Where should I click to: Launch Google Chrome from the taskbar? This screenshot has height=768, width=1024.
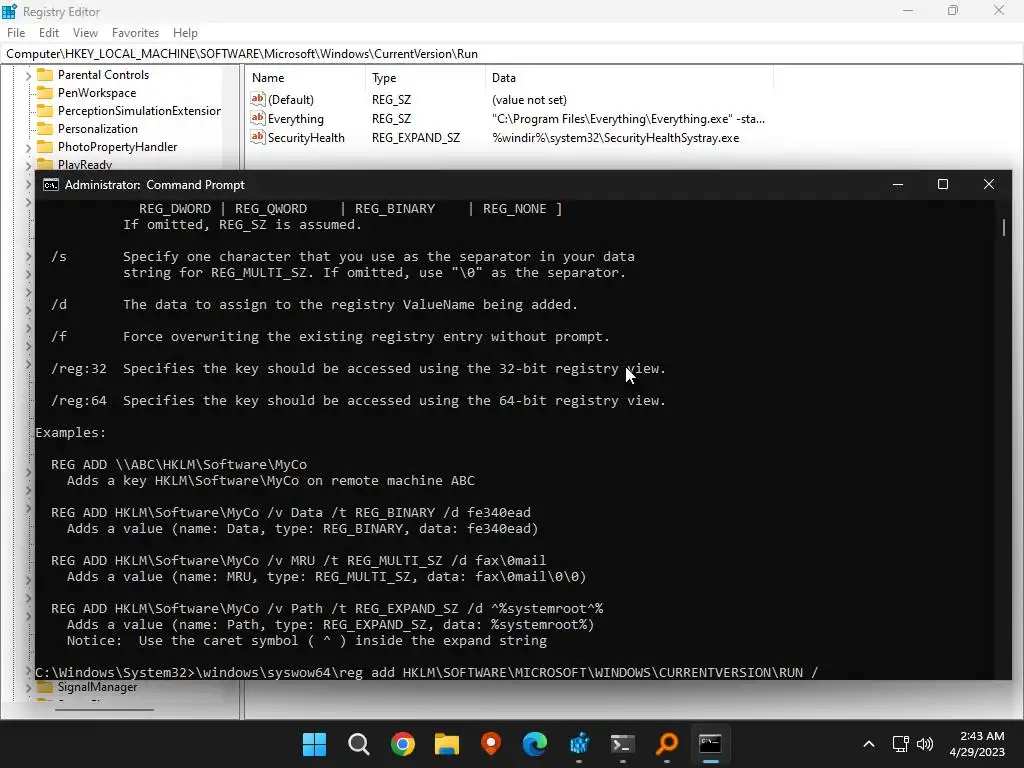click(x=403, y=744)
